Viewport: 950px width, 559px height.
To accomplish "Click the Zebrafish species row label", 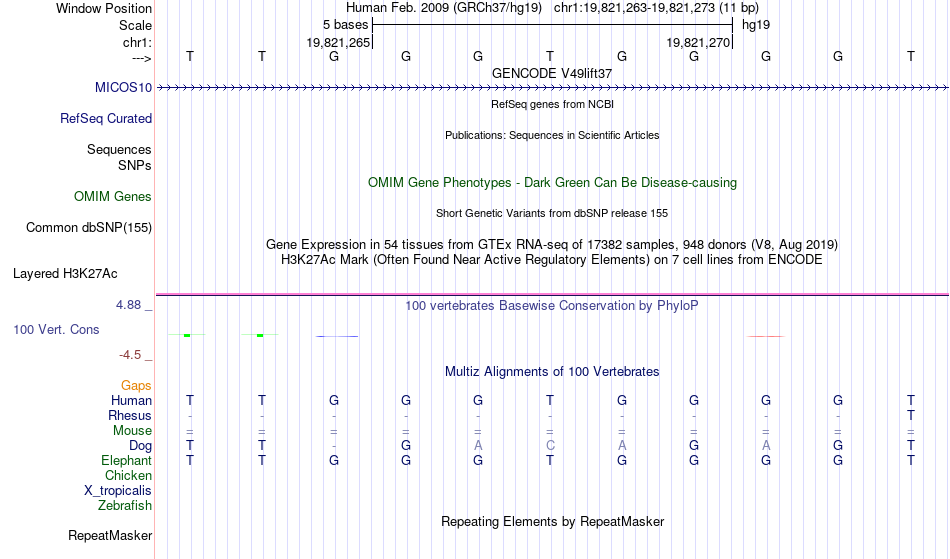I will (x=125, y=505).
